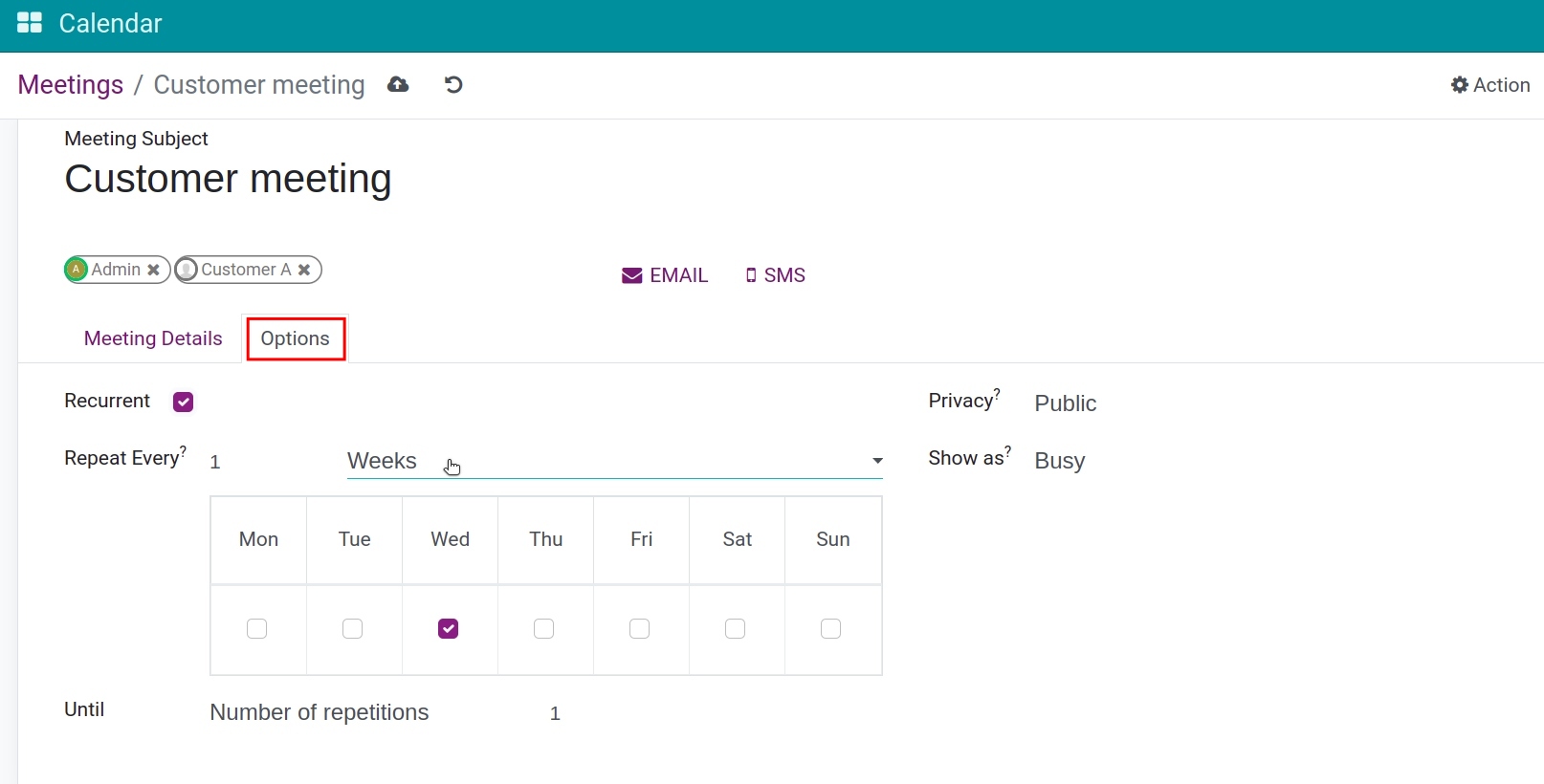The width and height of the screenshot is (1544, 784).
Task: Click the Action gear icon
Action: [x=1459, y=85]
